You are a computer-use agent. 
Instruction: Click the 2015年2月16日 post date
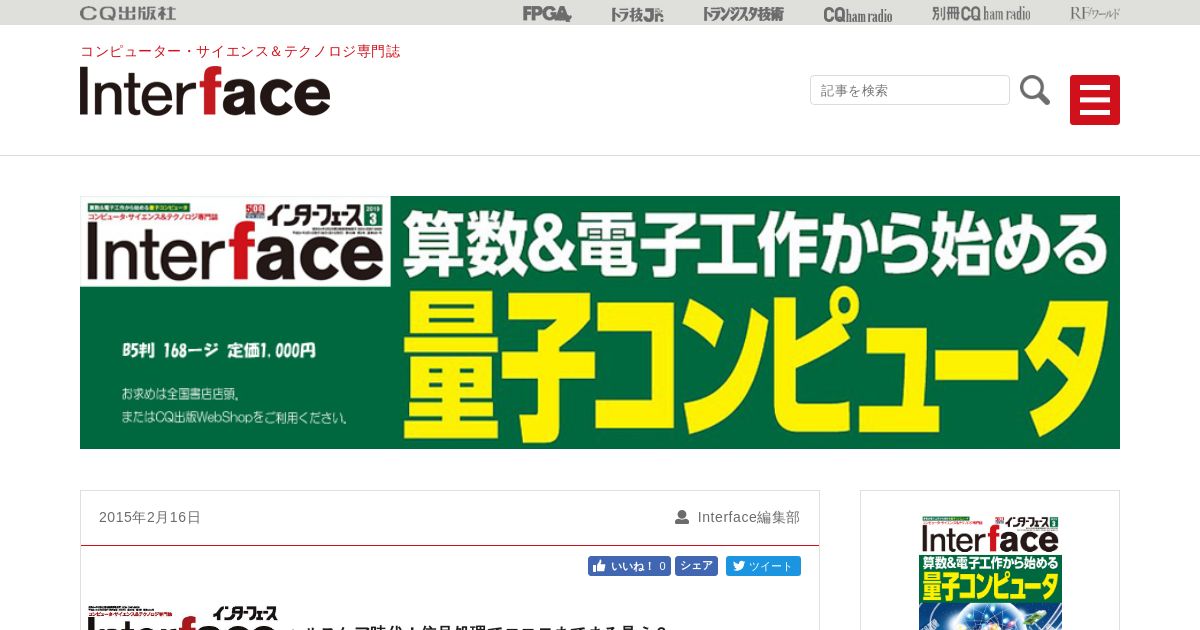[x=150, y=517]
